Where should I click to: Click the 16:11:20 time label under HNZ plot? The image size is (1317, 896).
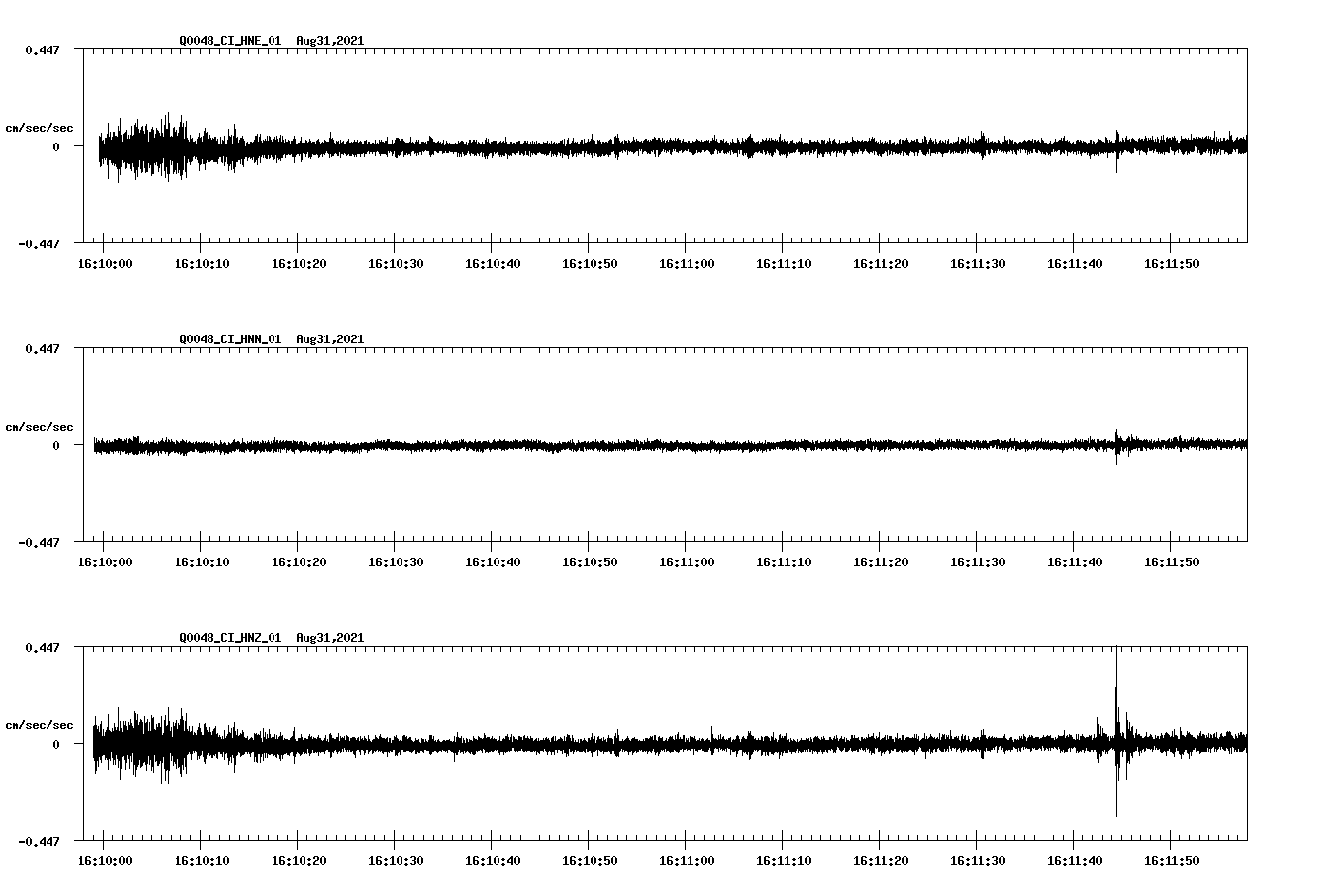click(881, 861)
